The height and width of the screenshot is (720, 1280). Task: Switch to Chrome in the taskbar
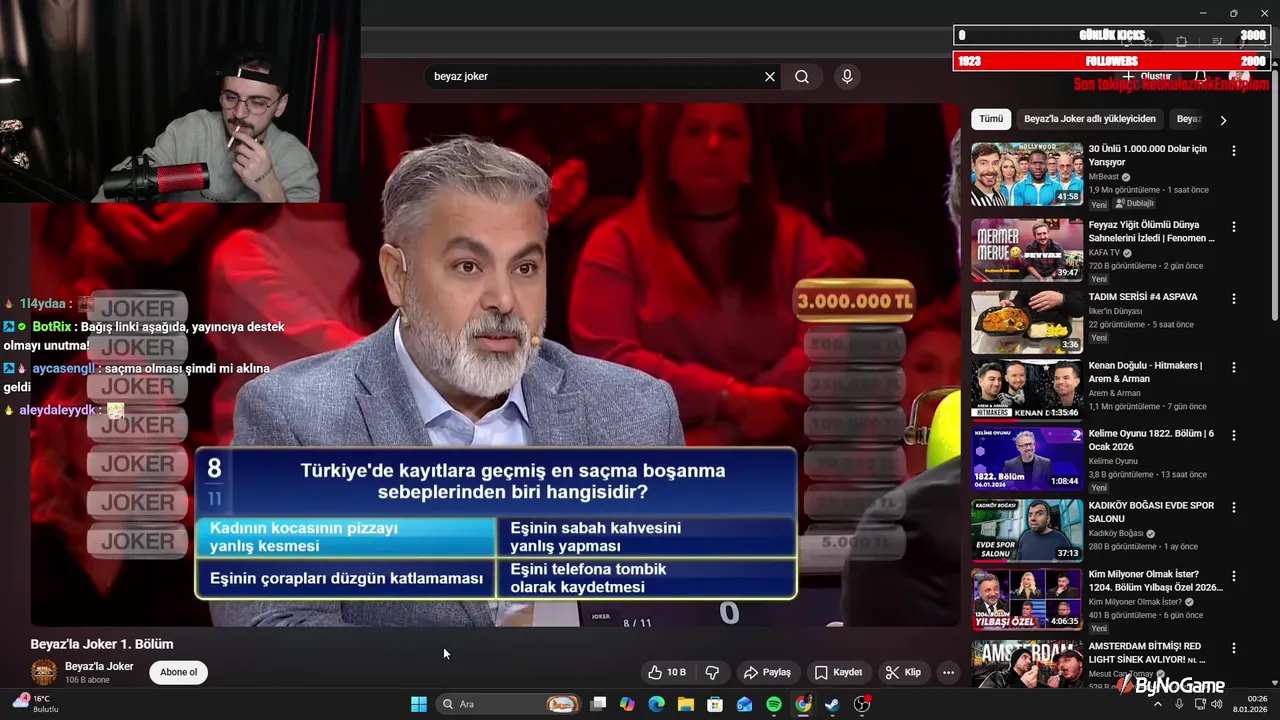pos(803,704)
